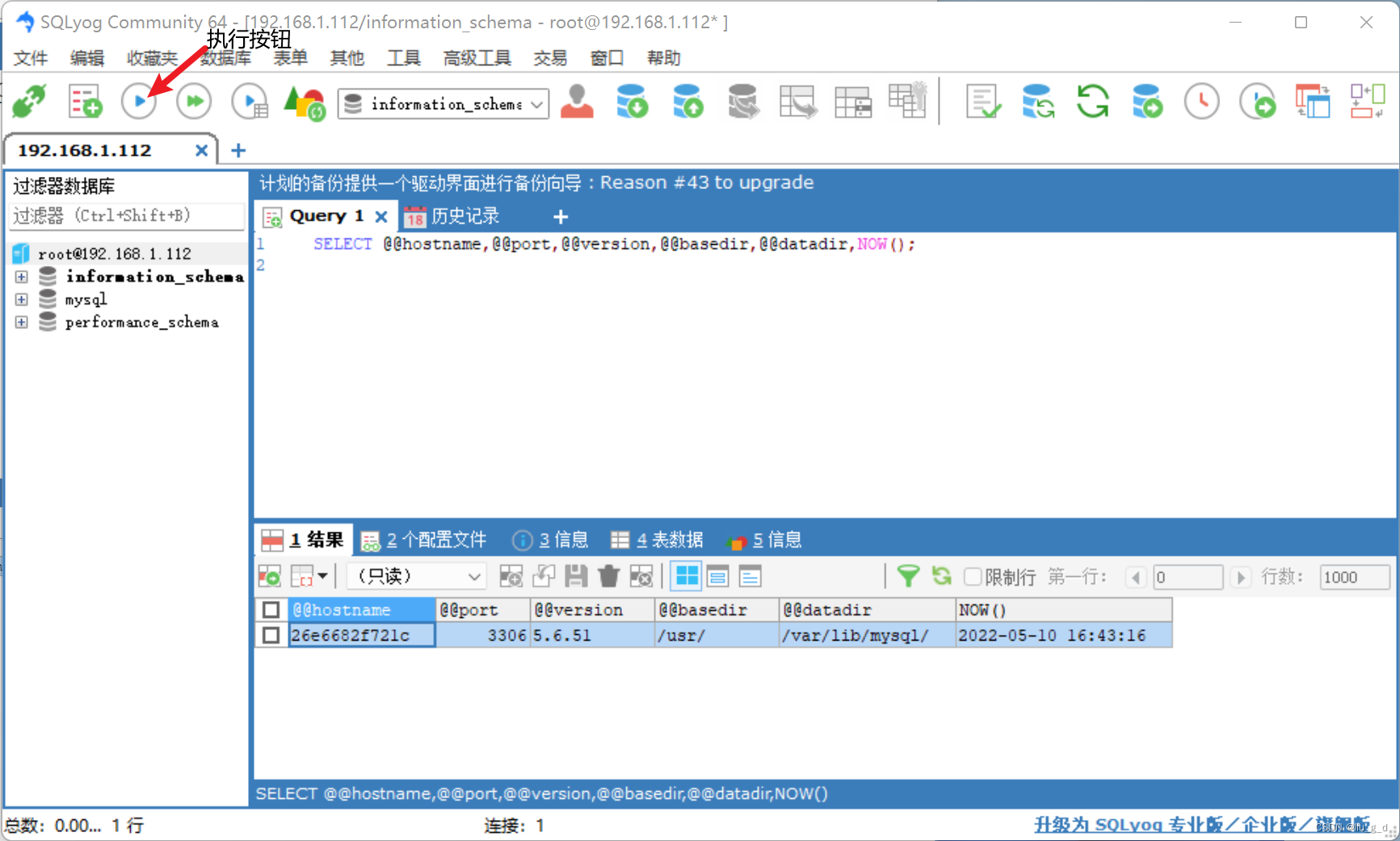
Task: Open the 文件 menu
Action: coord(31,58)
